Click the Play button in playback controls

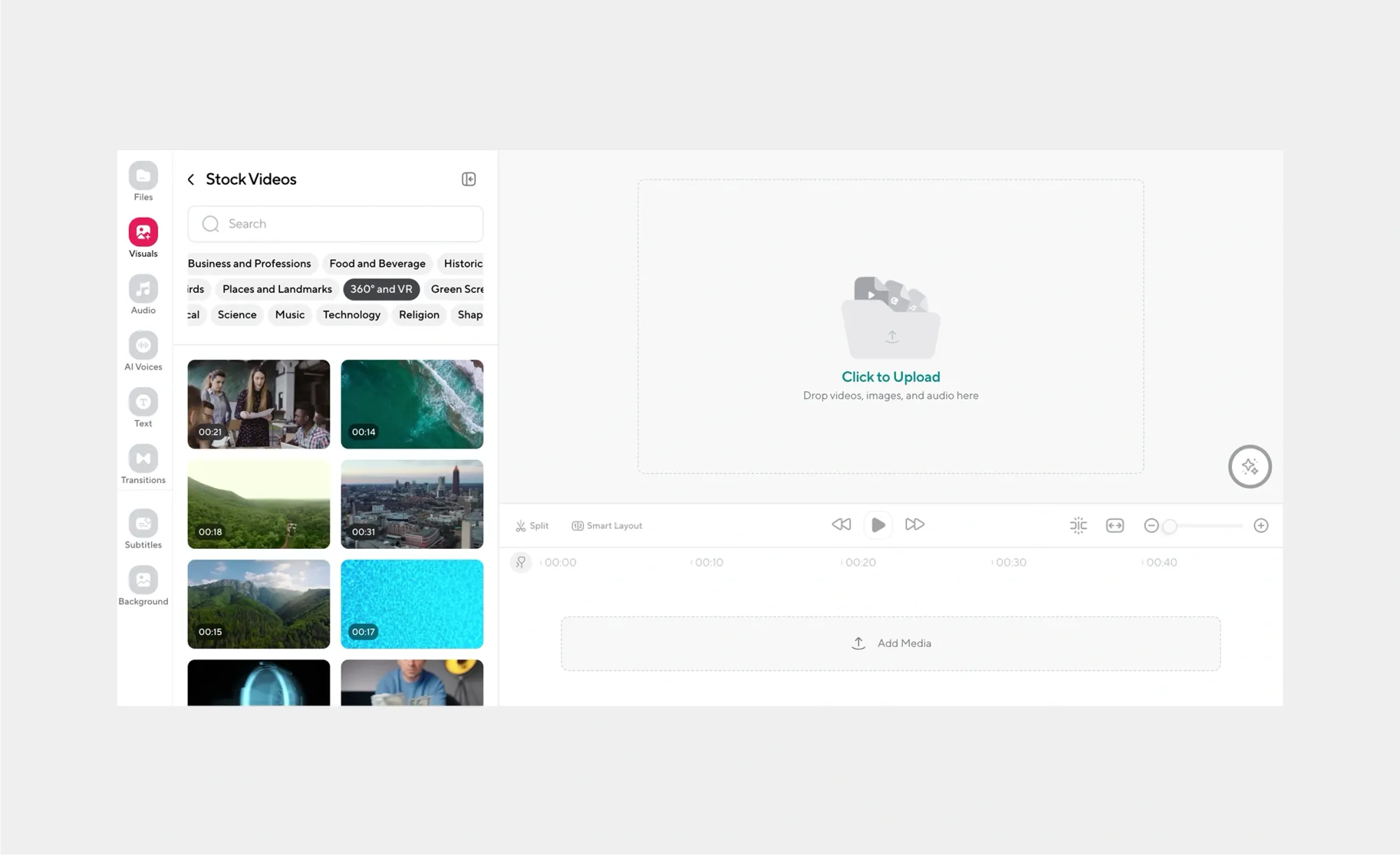878,524
